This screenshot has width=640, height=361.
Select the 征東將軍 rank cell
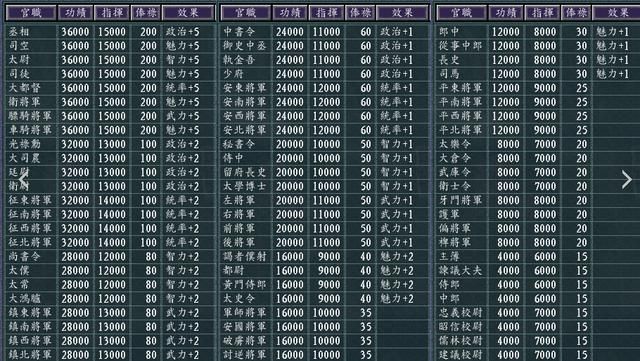coord(30,201)
